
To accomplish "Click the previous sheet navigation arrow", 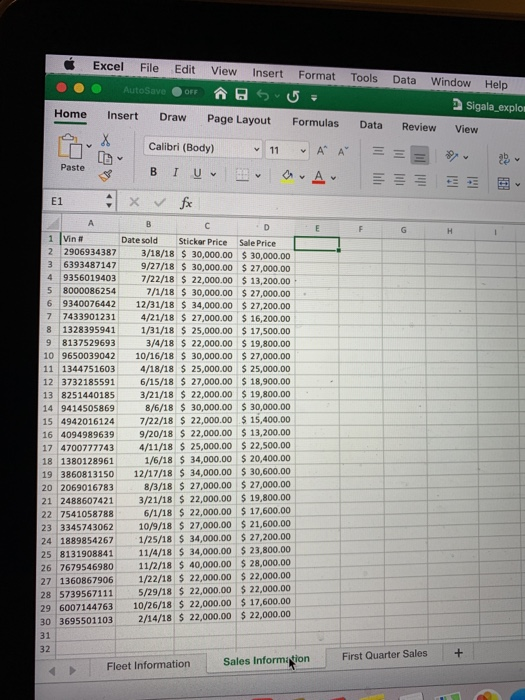I will coord(53,671).
